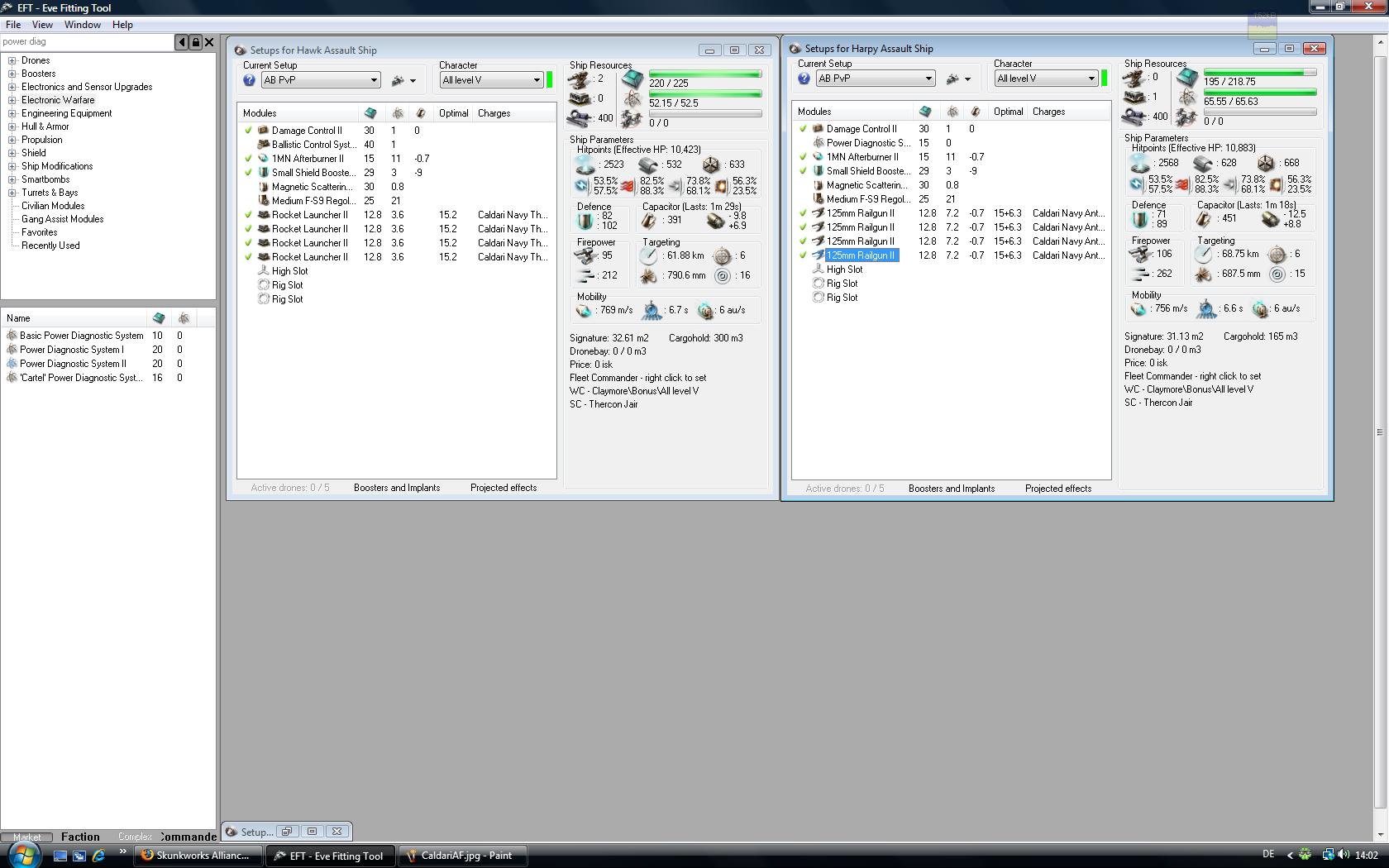This screenshot has height=868, width=1389.
Task: Click the max velocity icon in Hawk Mobility
Action: (585, 310)
